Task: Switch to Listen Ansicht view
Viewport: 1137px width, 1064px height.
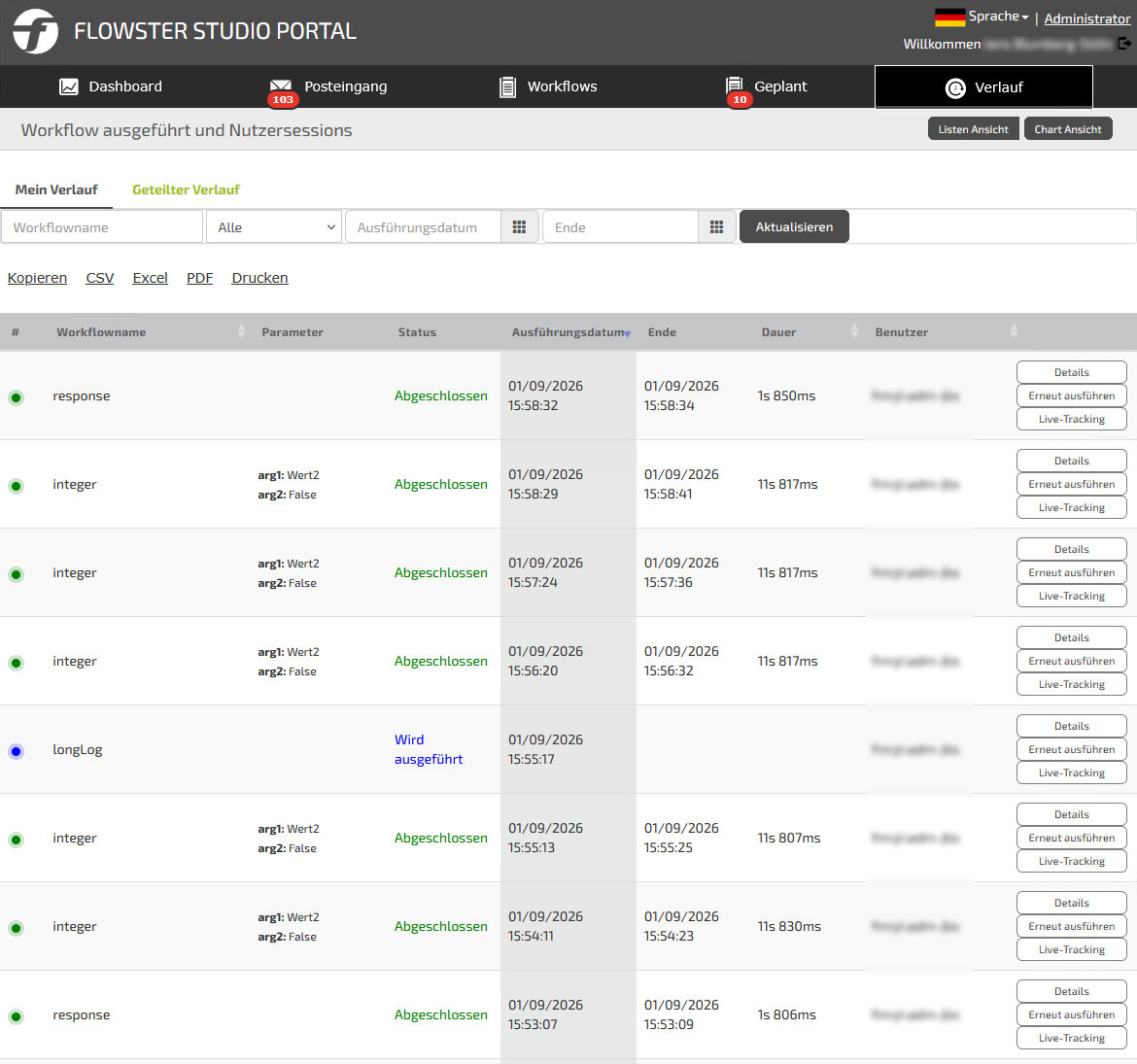Action: pyautogui.click(x=973, y=129)
